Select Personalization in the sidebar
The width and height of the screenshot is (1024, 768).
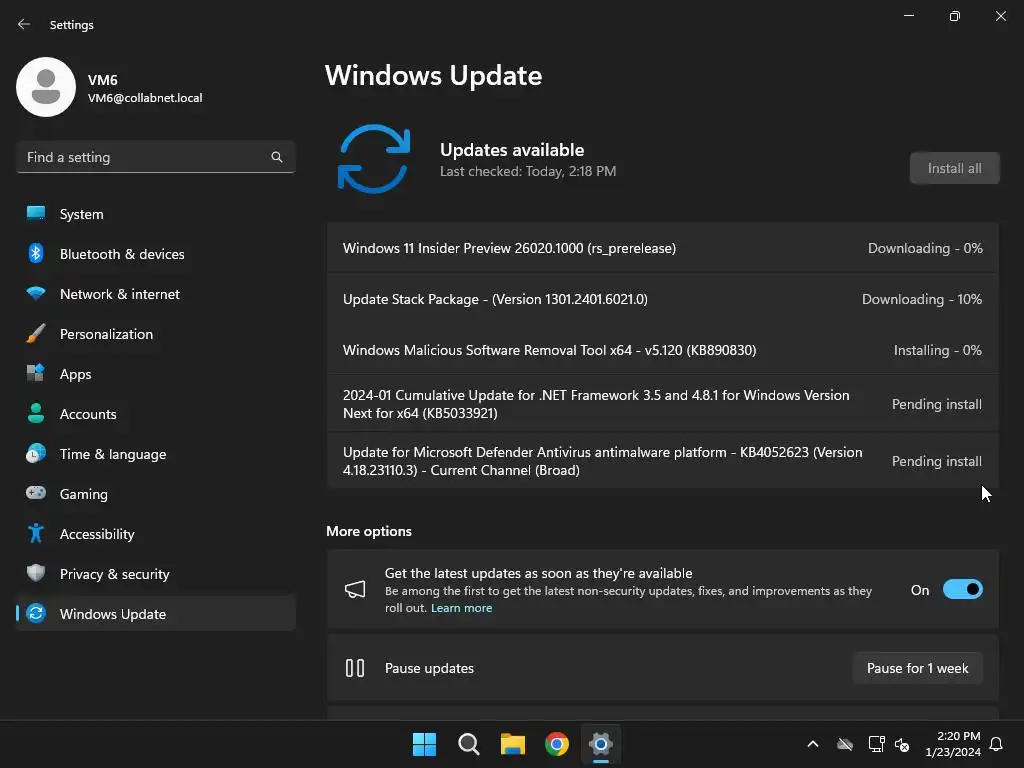point(156,334)
